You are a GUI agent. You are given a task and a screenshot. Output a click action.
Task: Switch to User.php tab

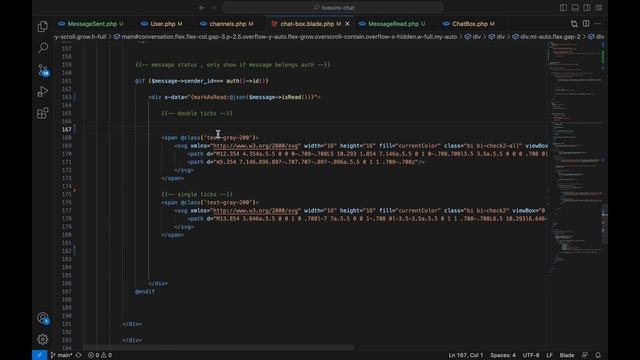pyautogui.click(x=162, y=24)
